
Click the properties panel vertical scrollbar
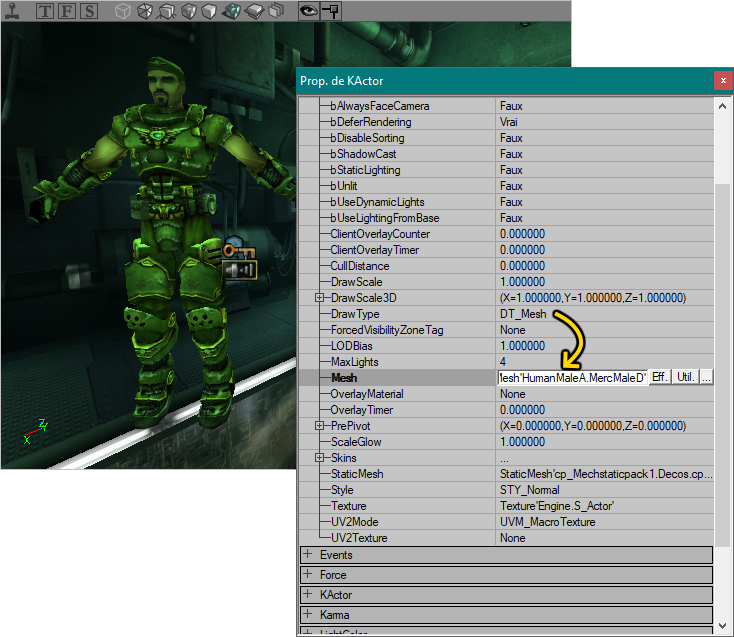(722, 365)
